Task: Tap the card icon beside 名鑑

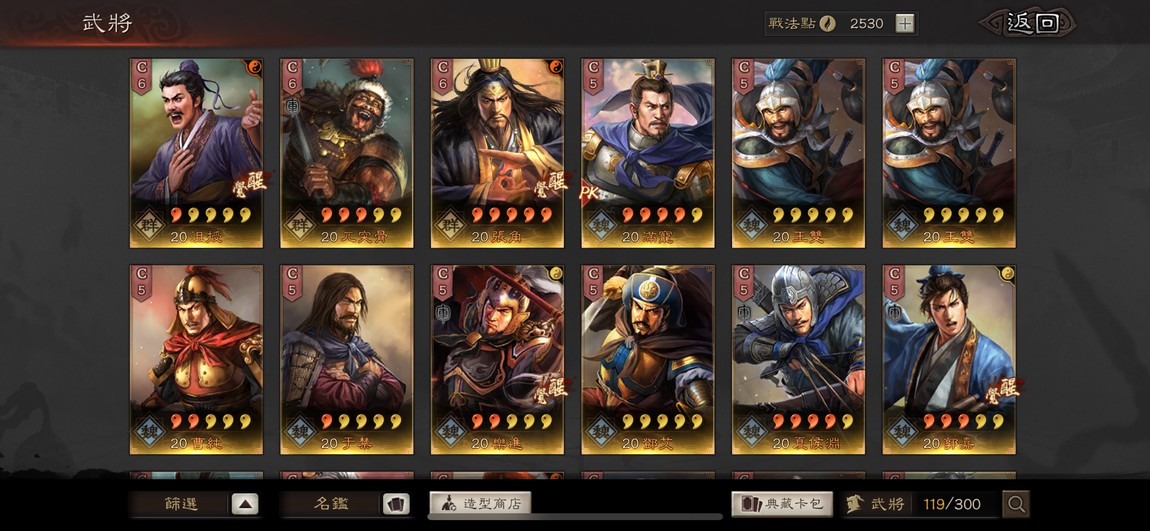Action: pyautogui.click(x=396, y=504)
